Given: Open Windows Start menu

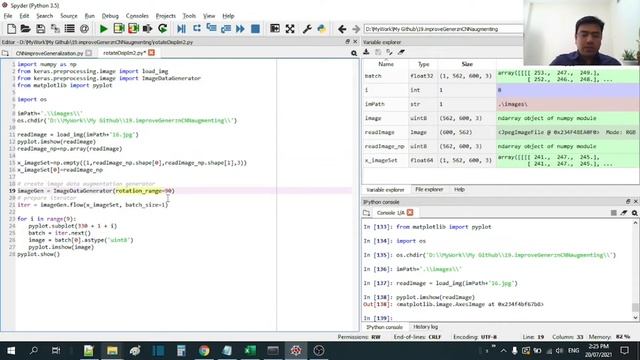Looking at the screenshot, I should click(x=11, y=351).
